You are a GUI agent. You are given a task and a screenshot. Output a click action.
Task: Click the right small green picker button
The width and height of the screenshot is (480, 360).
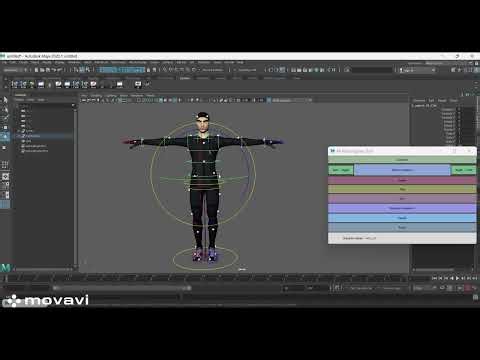click(464, 170)
